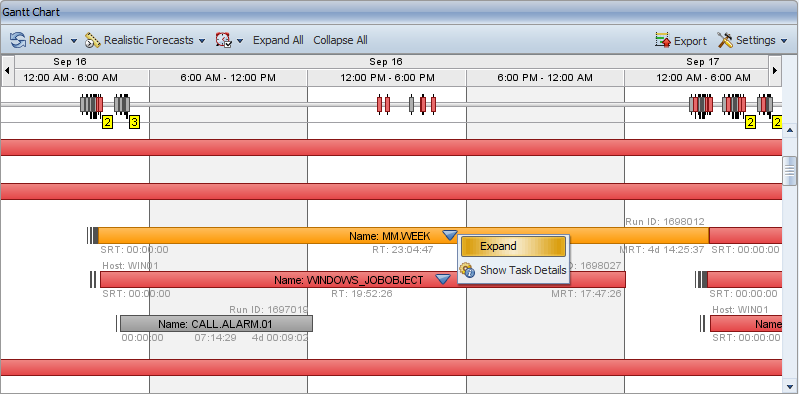The height and width of the screenshot is (394, 799).
Task: Click the RT: 19:52:26 label
Action: pyautogui.click(x=362, y=294)
